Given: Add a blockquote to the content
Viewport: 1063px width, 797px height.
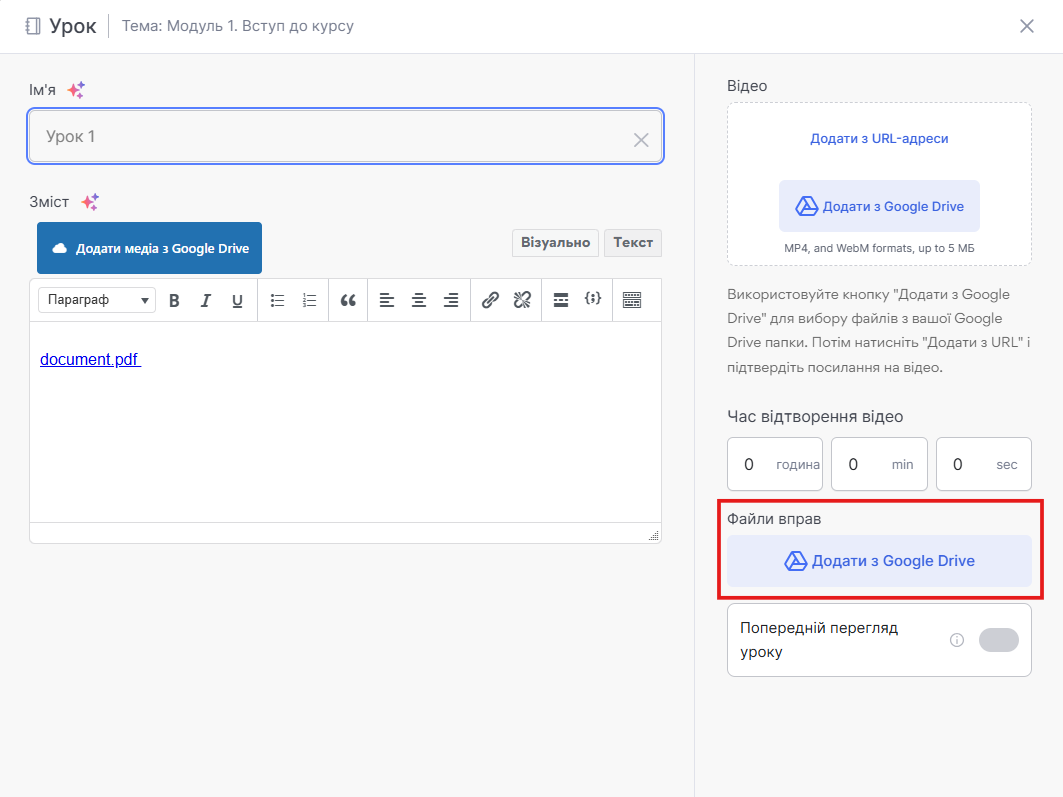Looking at the screenshot, I should 348,300.
